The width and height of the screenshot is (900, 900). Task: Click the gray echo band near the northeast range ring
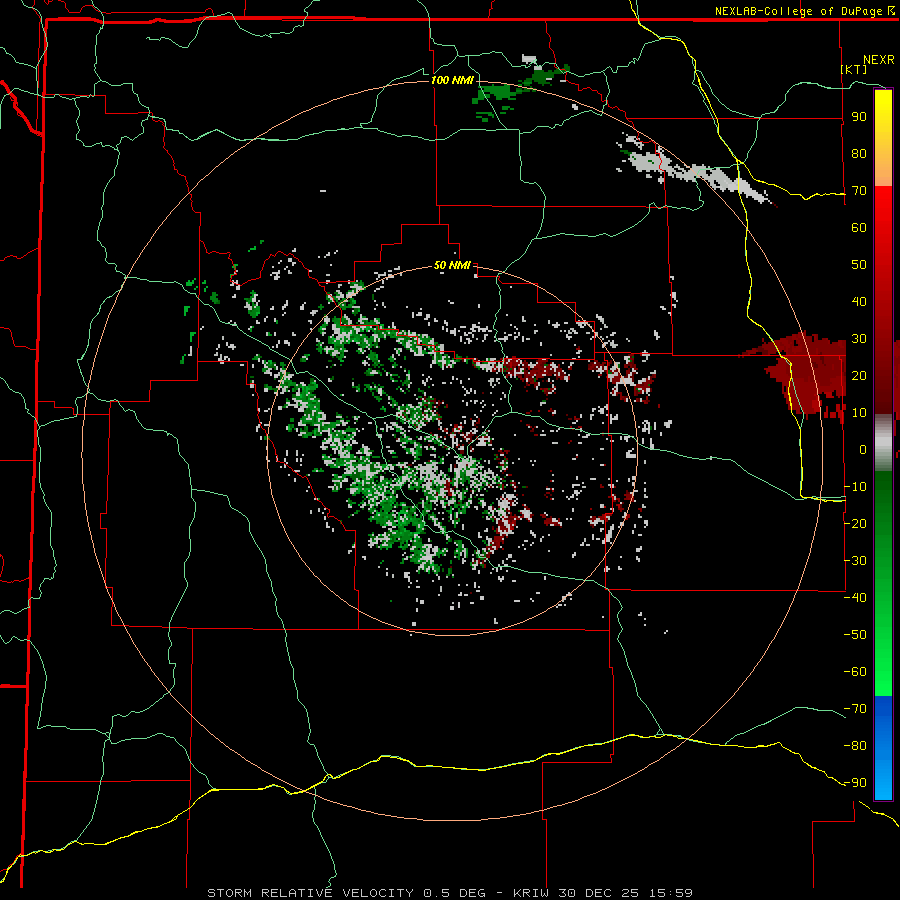pyautogui.click(x=697, y=172)
